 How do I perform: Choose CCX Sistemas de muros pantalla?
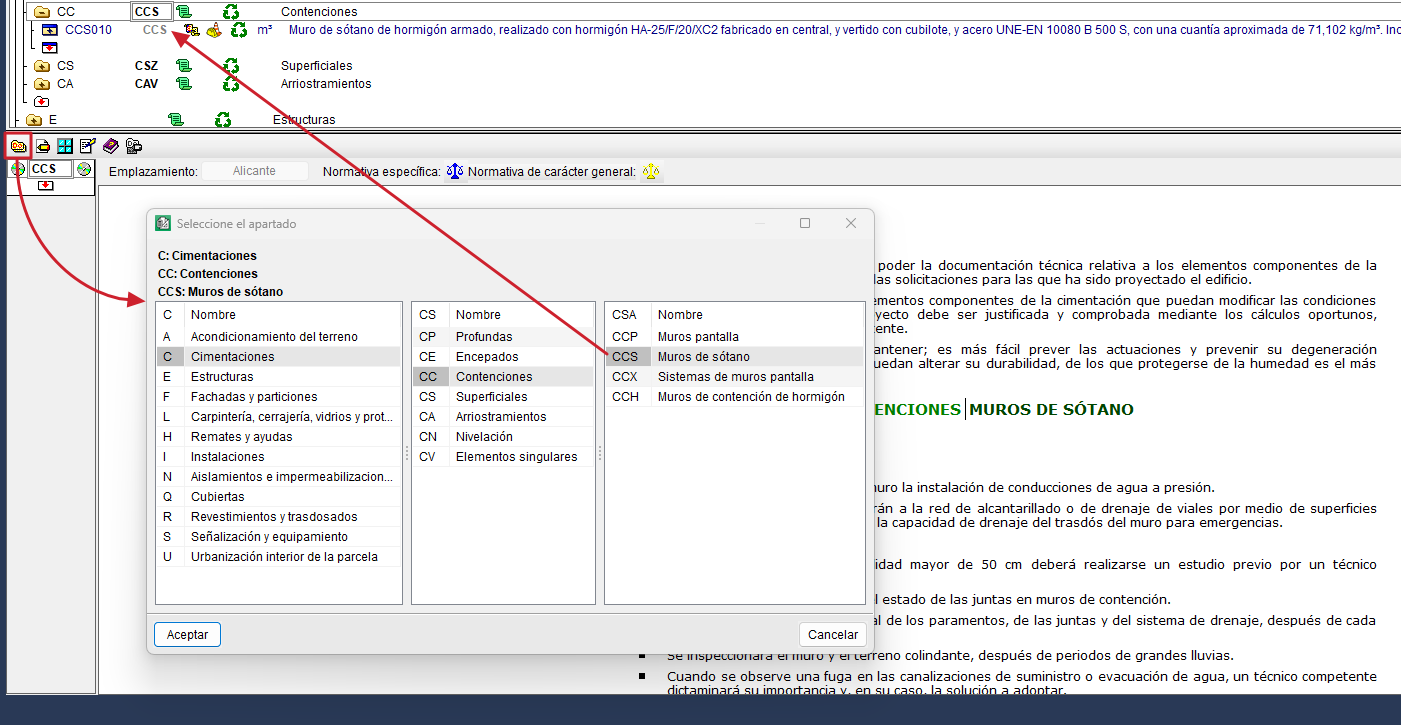click(x=734, y=377)
